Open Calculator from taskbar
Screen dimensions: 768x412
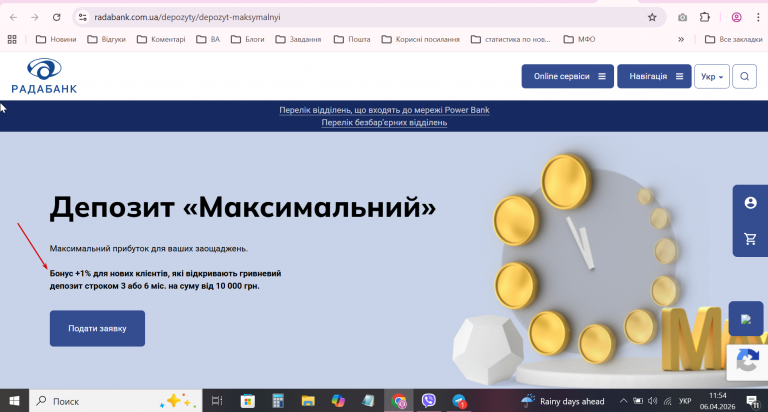click(x=278, y=401)
